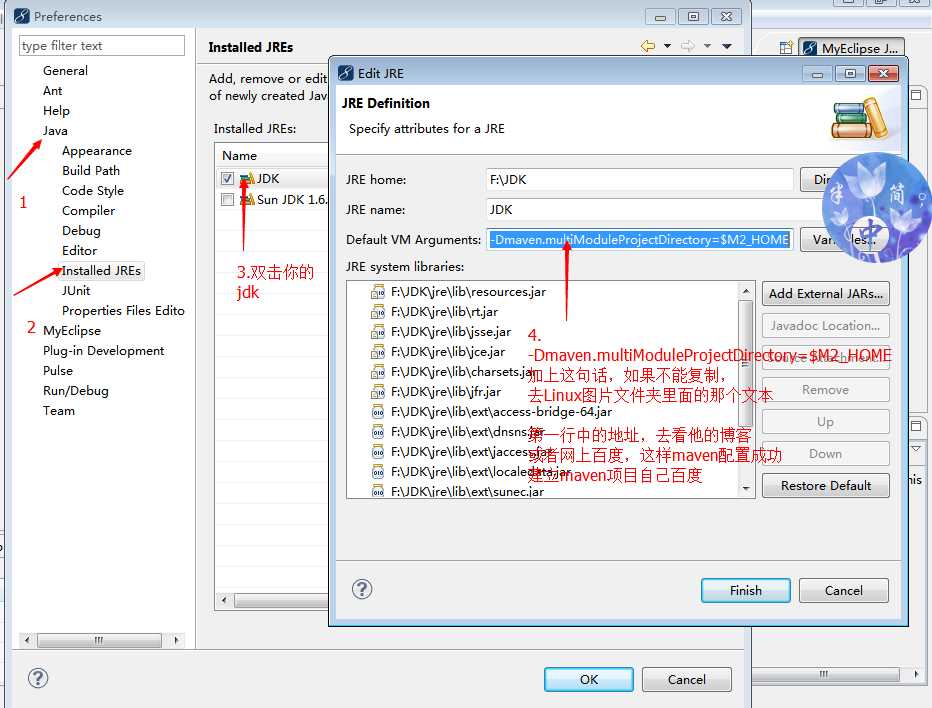This screenshot has height=708, width=932.
Task: Open the JUnit preferences page
Action: click(76, 291)
